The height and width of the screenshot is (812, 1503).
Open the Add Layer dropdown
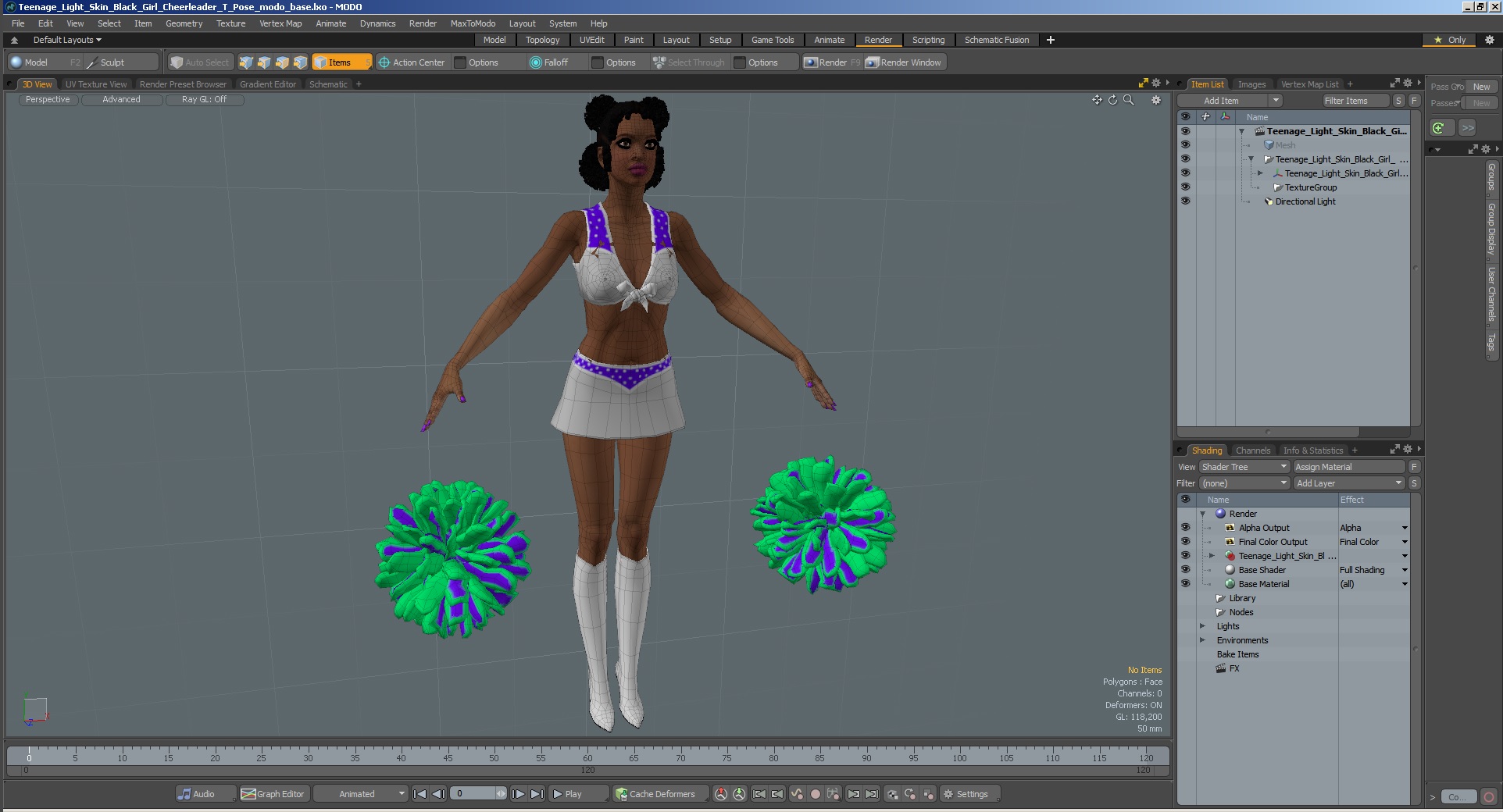1349,483
